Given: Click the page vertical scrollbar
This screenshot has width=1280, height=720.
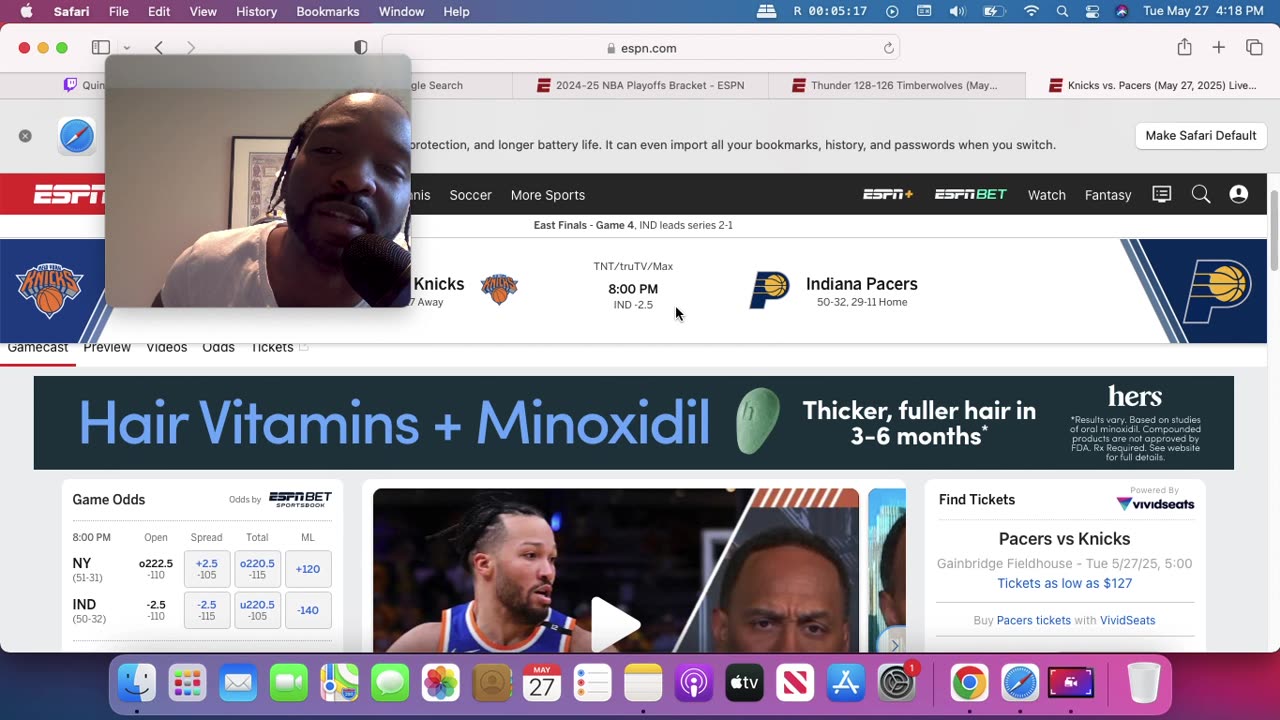Looking at the screenshot, I should point(1273,229).
